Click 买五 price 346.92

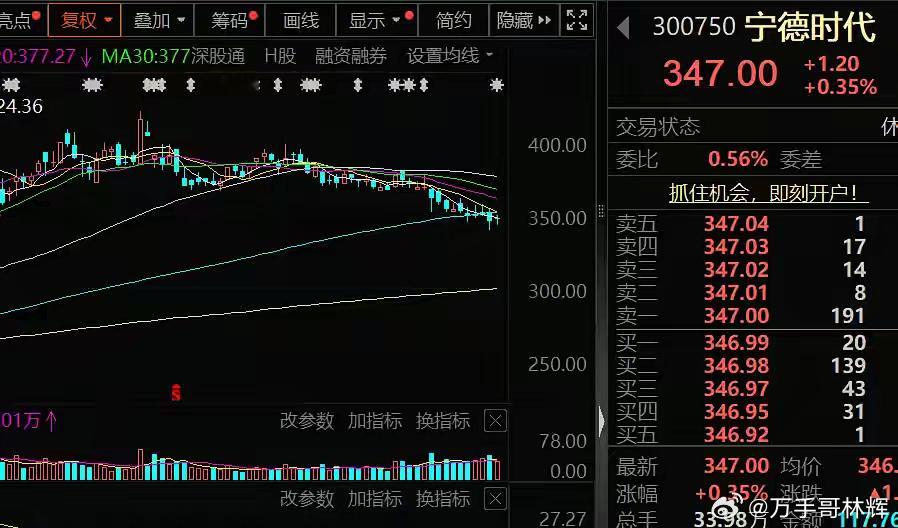736,435
